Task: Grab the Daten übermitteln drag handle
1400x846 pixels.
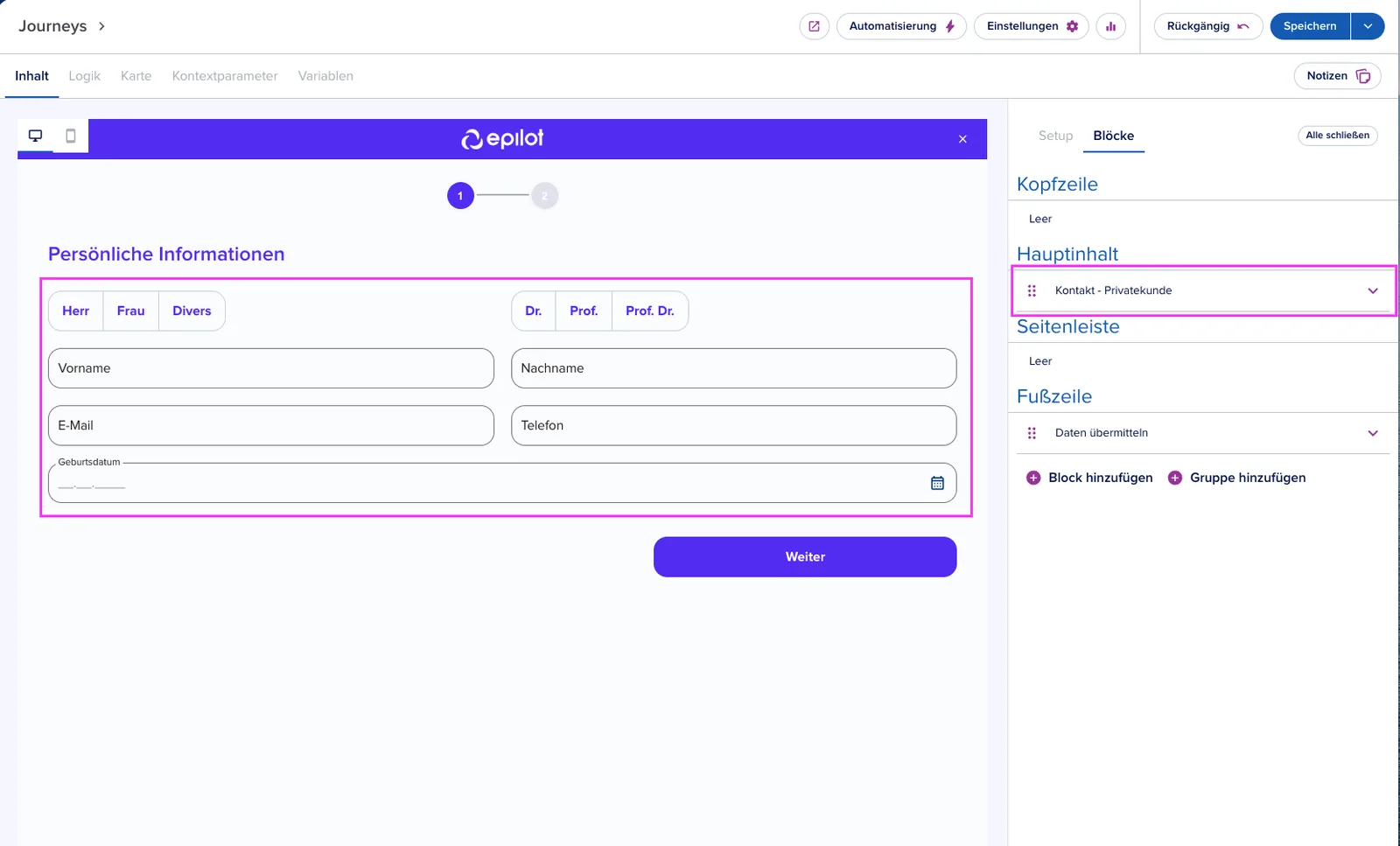Action: click(x=1032, y=433)
